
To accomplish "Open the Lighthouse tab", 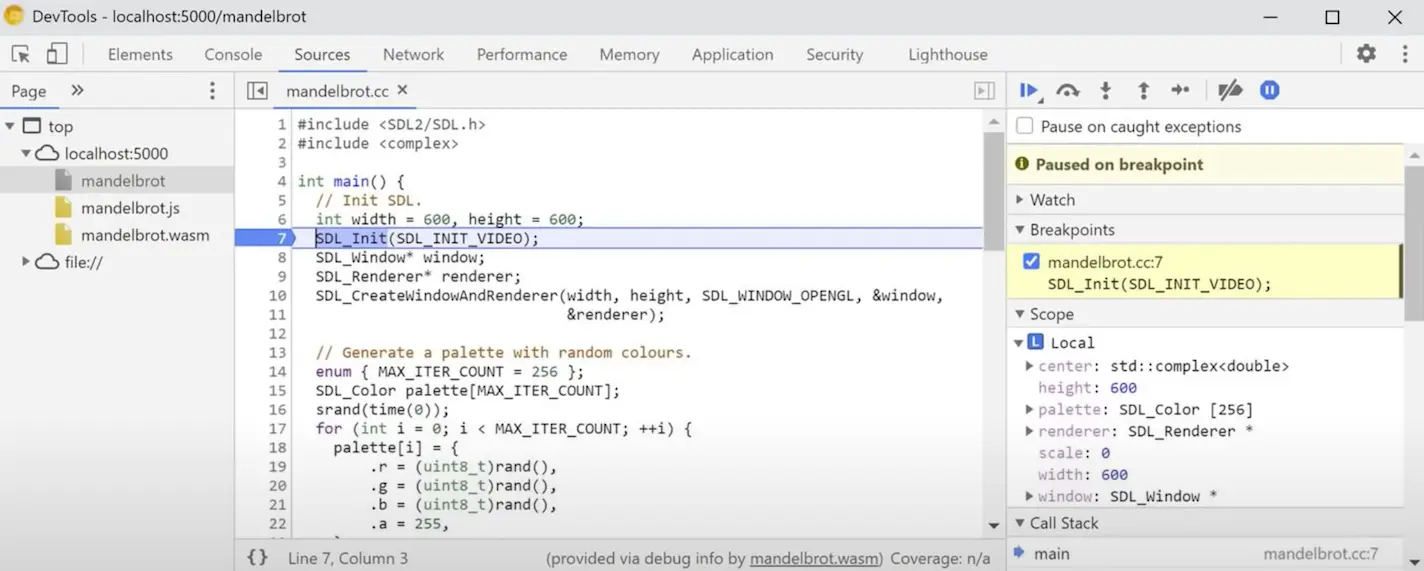I will (x=947, y=55).
